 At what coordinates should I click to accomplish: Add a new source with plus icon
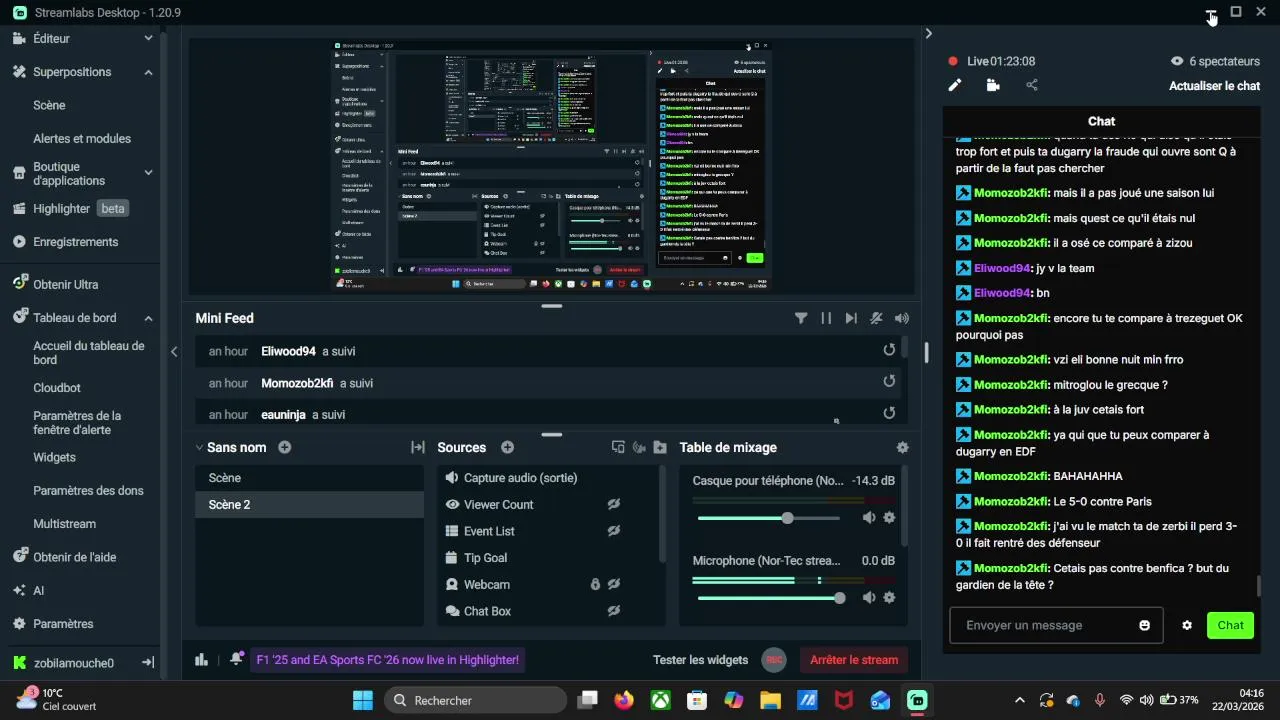point(507,447)
